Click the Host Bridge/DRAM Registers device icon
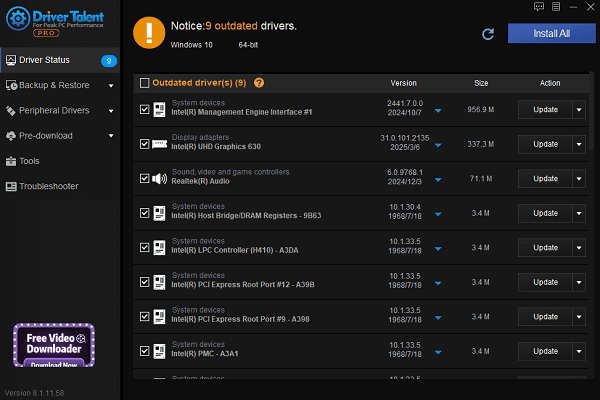Image resolution: width=600 pixels, height=400 pixels. click(160, 213)
